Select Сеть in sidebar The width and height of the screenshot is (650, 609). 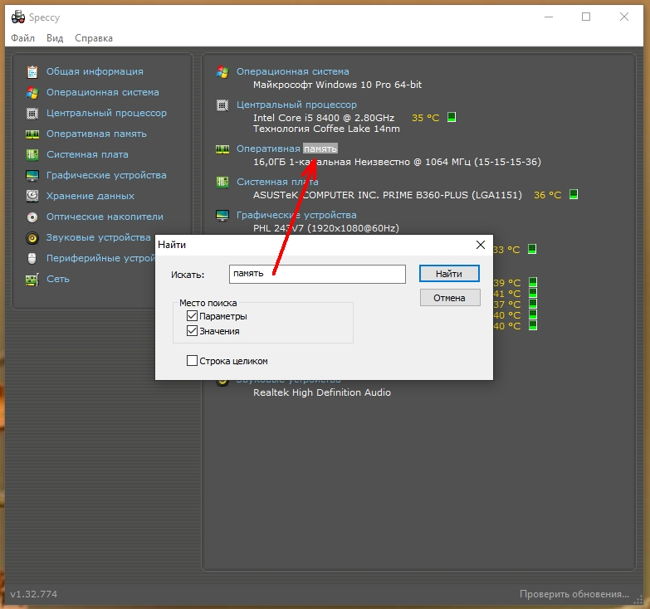58,279
